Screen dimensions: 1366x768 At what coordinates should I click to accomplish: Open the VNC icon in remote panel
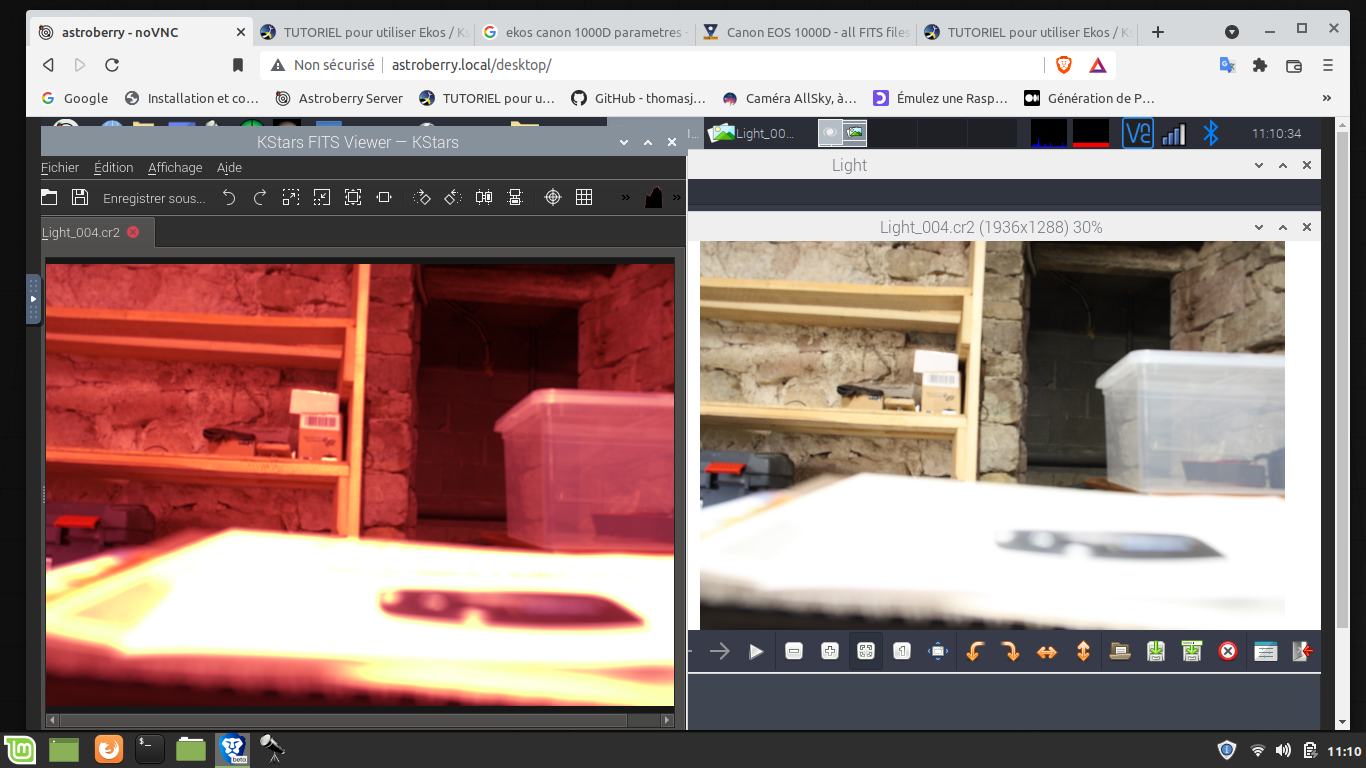(1138, 133)
